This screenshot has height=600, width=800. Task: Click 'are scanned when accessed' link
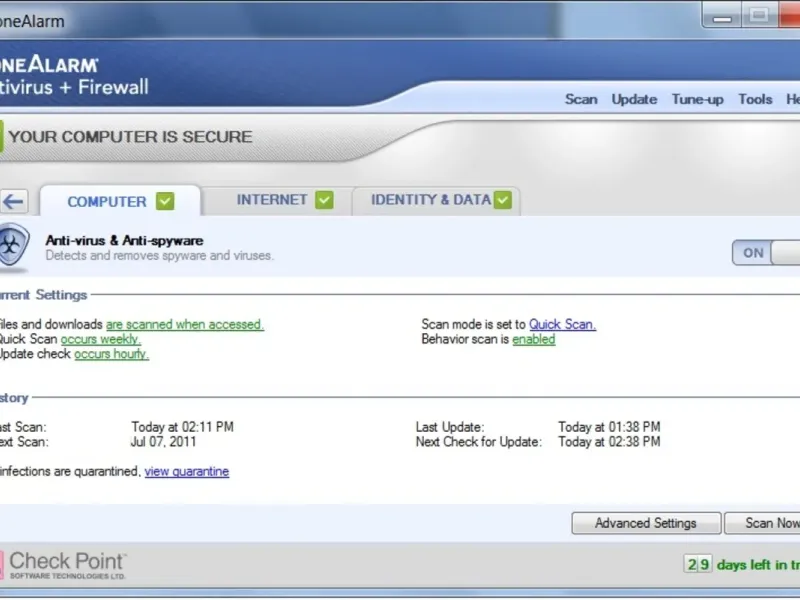(185, 324)
